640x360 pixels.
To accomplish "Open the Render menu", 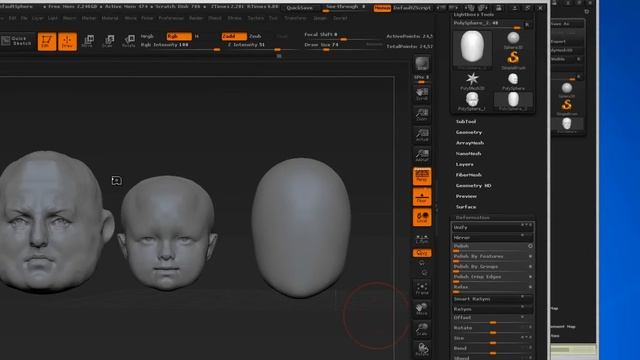I will point(196,18).
